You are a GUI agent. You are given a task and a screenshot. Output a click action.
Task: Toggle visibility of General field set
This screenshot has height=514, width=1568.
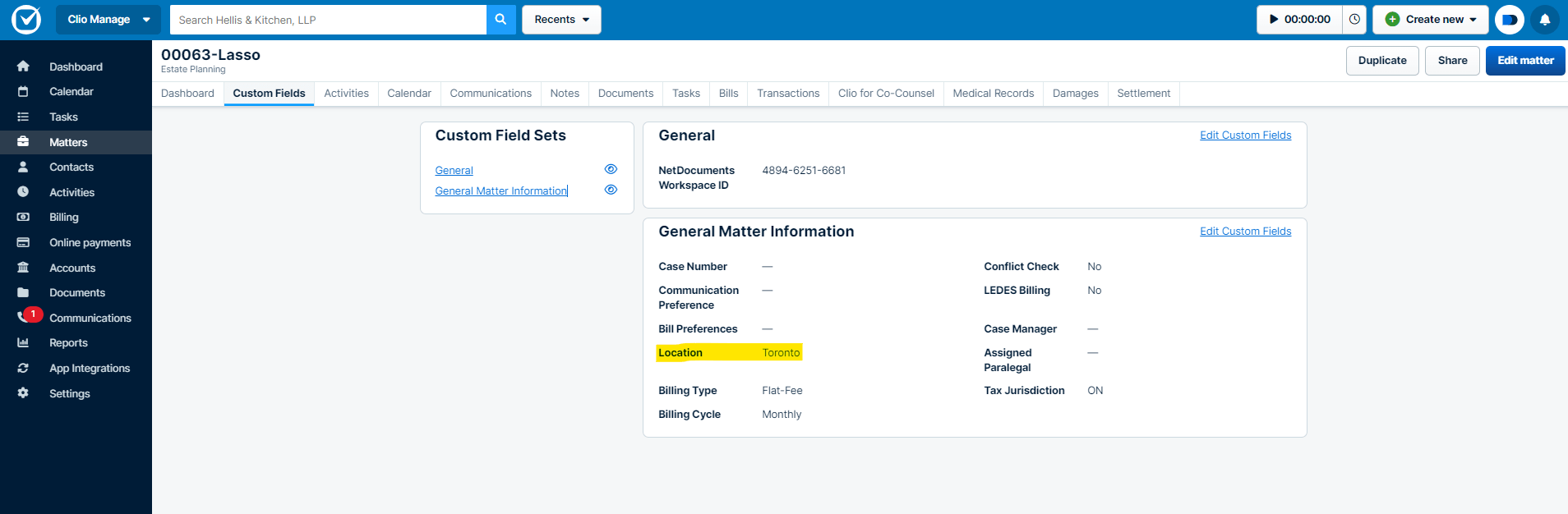click(611, 169)
